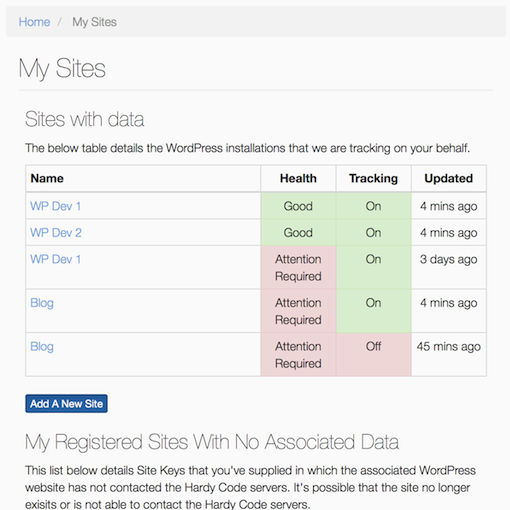Image resolution: width=510 pixels, height=510 pixels.
Task: Click the My Sites page title
Action: click(x=62, y=69)
